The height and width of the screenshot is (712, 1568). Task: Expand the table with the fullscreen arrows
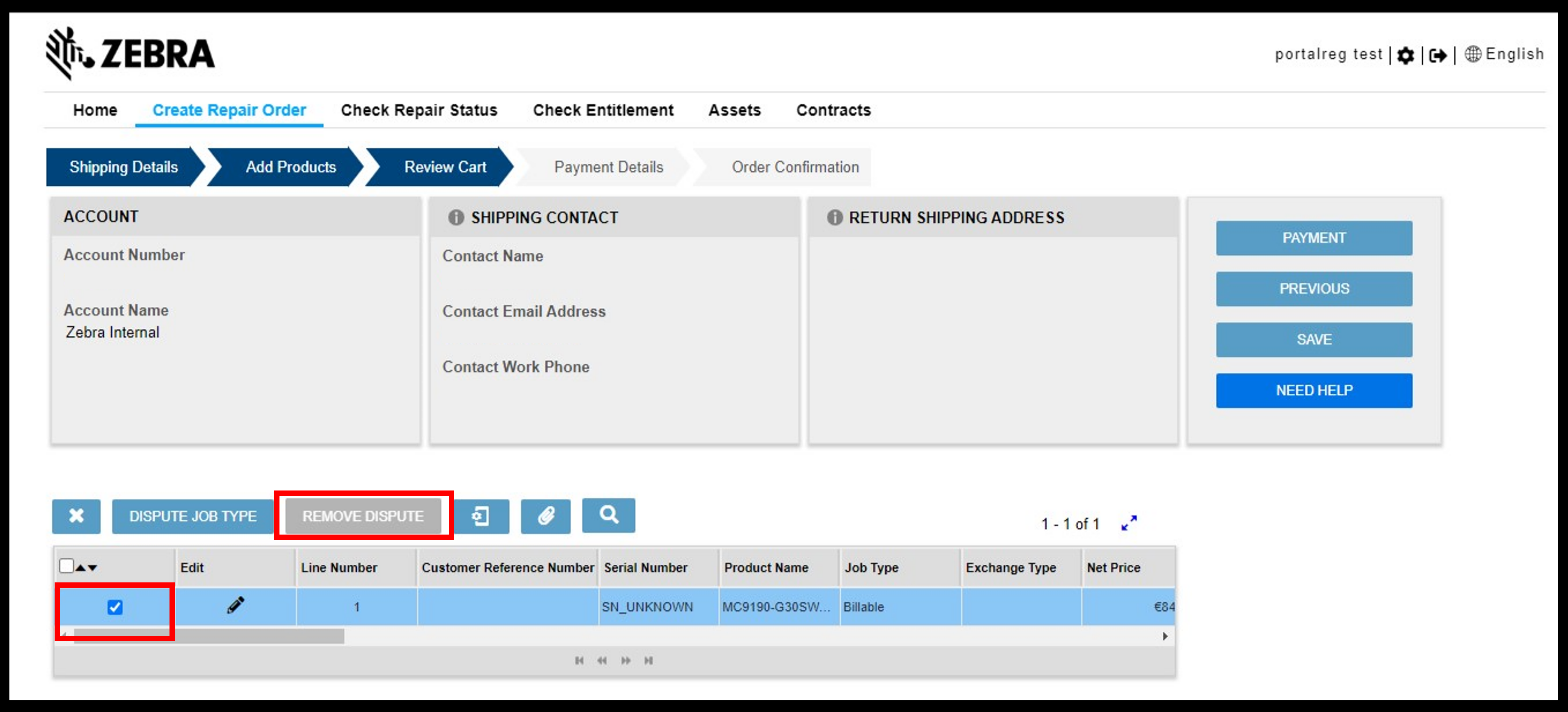(x=1128, y=523)
